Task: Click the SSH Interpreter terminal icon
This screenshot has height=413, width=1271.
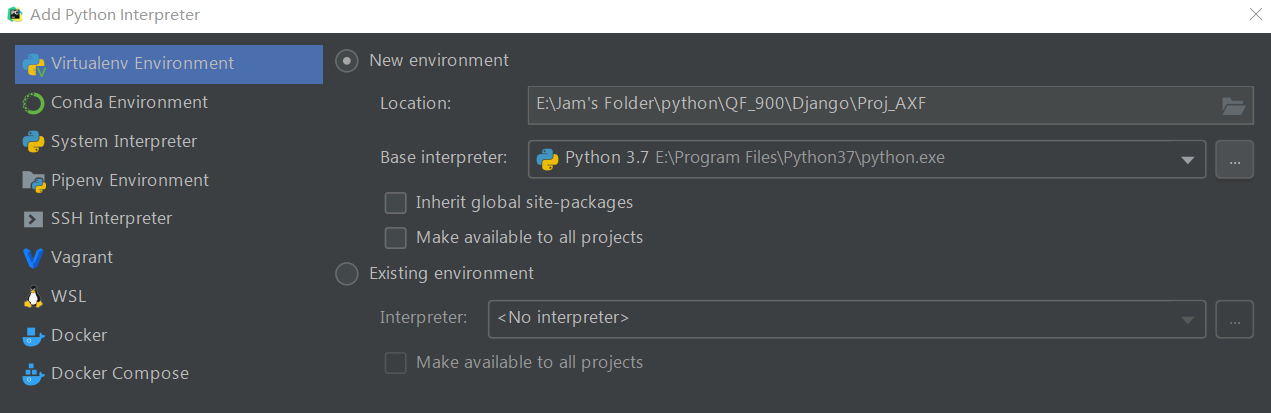Action: pos(33,219)
